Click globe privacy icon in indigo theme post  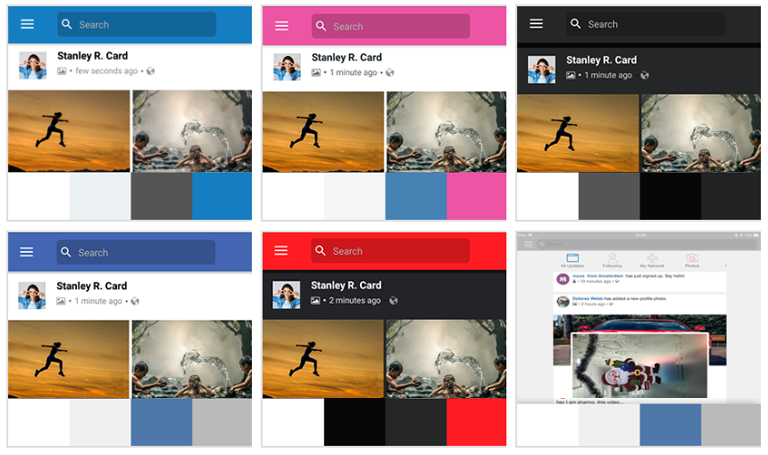click(x=135, y=301)
